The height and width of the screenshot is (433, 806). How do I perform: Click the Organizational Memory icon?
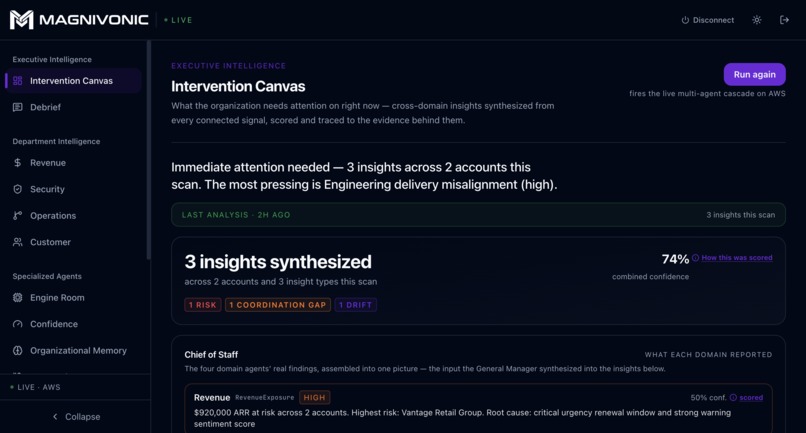(x=17, y=351)
